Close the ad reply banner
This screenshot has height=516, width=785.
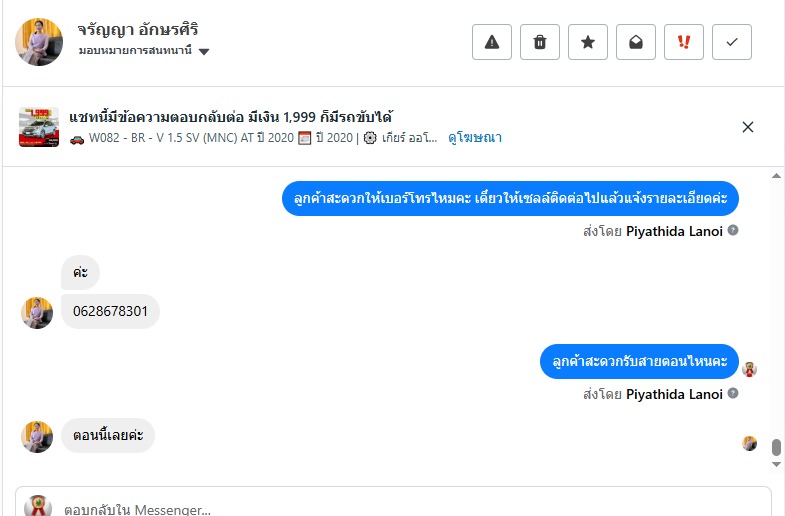[748, 127]
